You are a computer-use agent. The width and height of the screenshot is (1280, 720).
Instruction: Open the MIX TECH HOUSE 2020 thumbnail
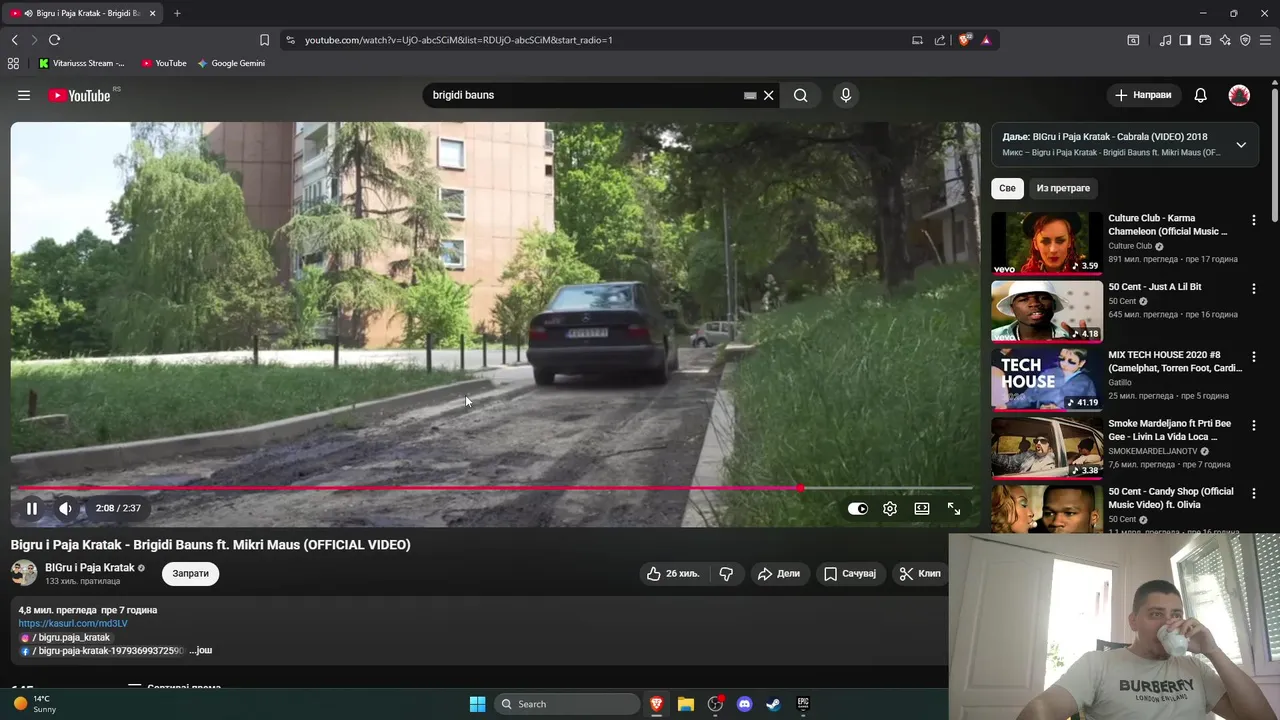tap(1047, 379)
